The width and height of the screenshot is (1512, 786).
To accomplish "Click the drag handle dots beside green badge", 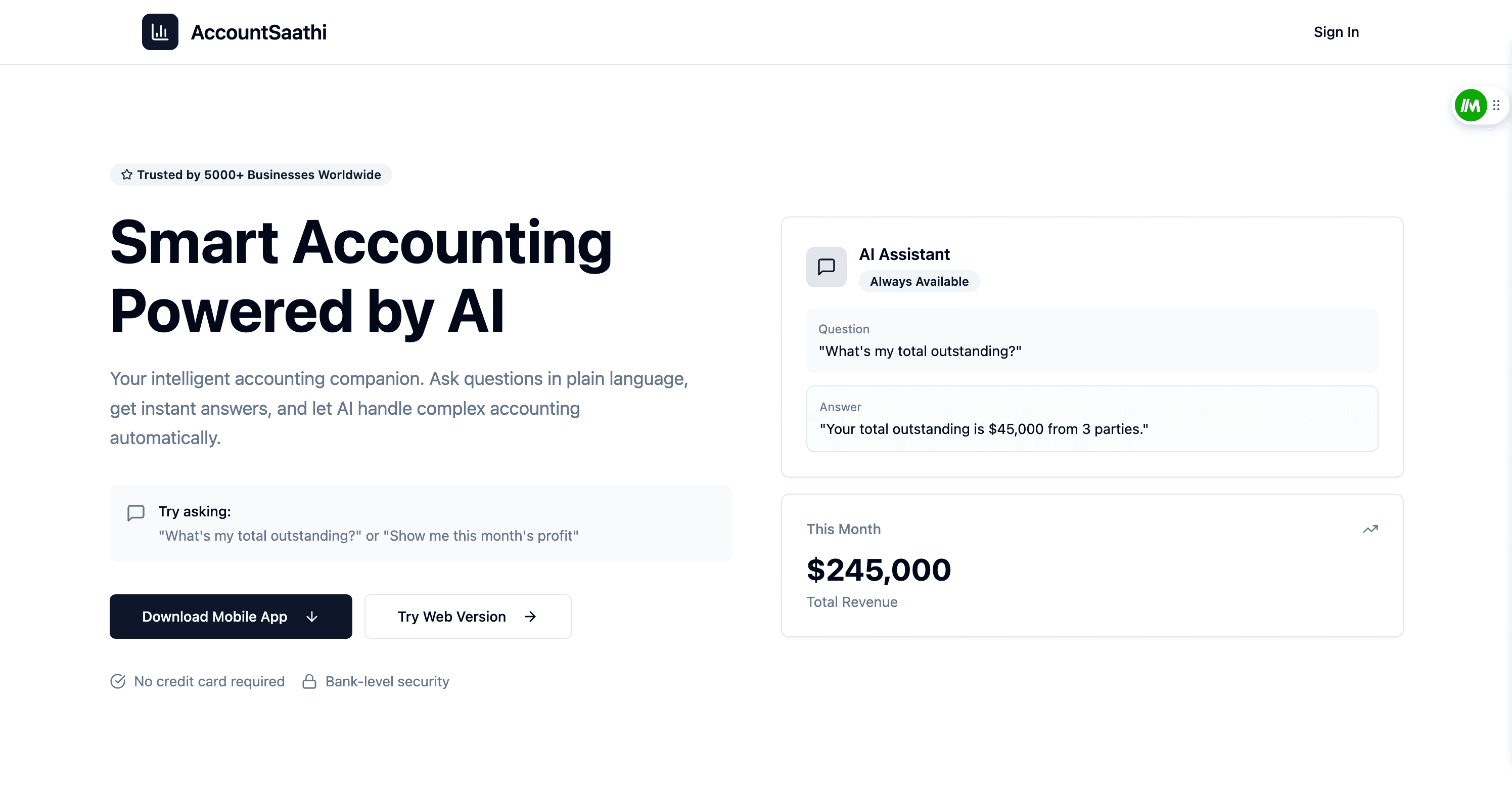I will tap(1496, 106).
